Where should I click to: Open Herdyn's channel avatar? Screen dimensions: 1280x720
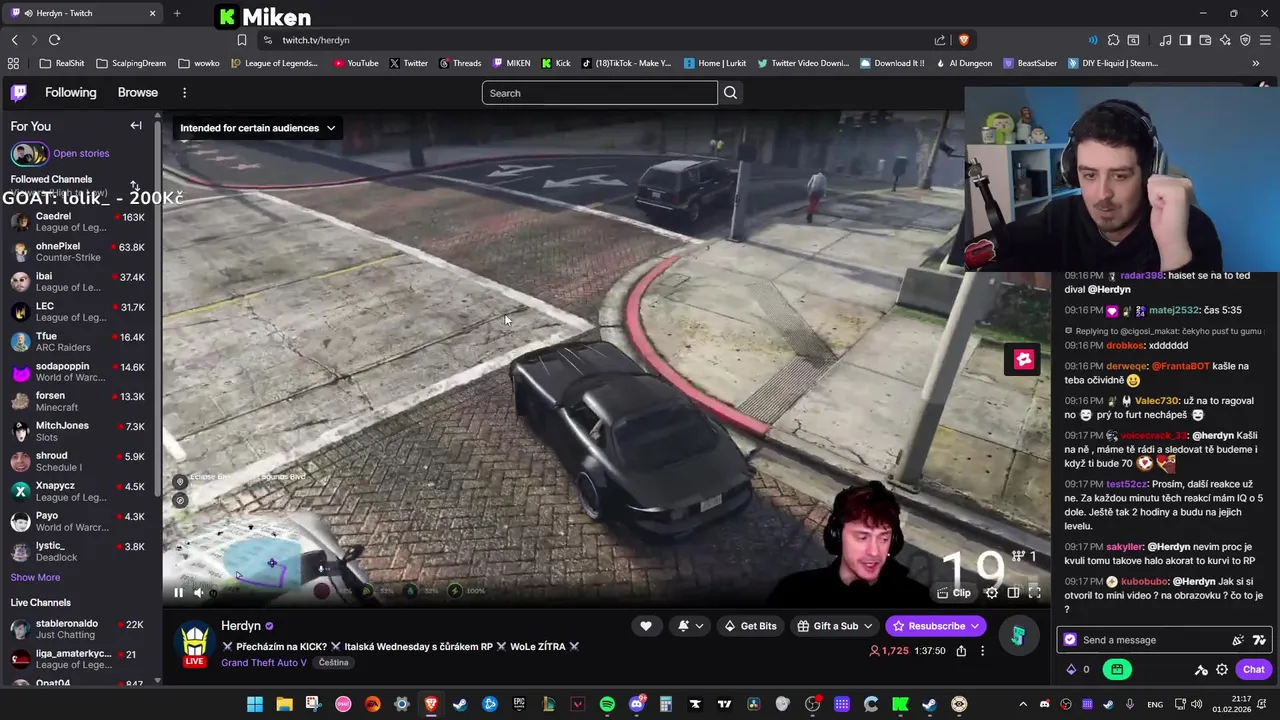click(x=194, y=642)
